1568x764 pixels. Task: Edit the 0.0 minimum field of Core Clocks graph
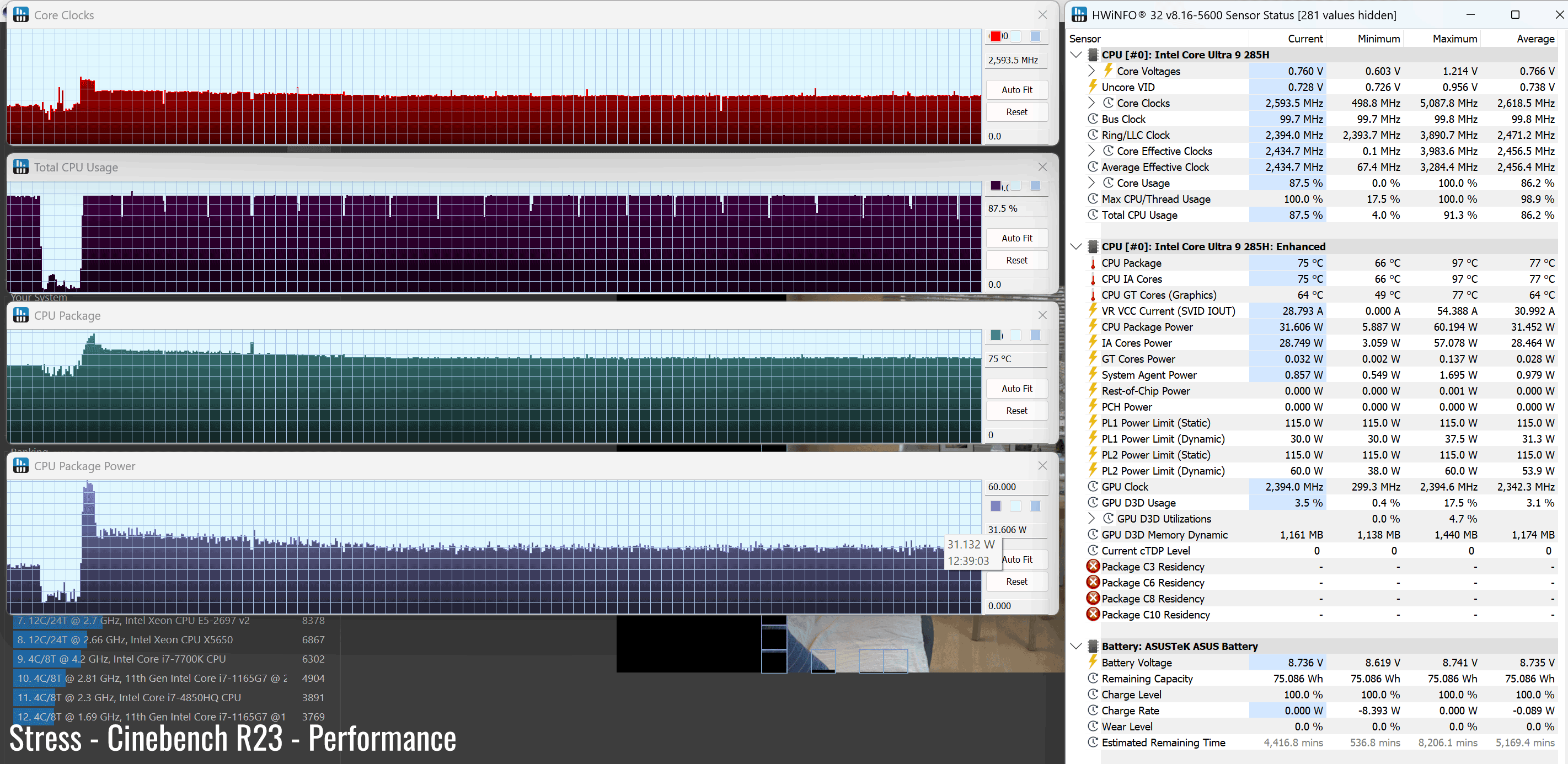1016,136
